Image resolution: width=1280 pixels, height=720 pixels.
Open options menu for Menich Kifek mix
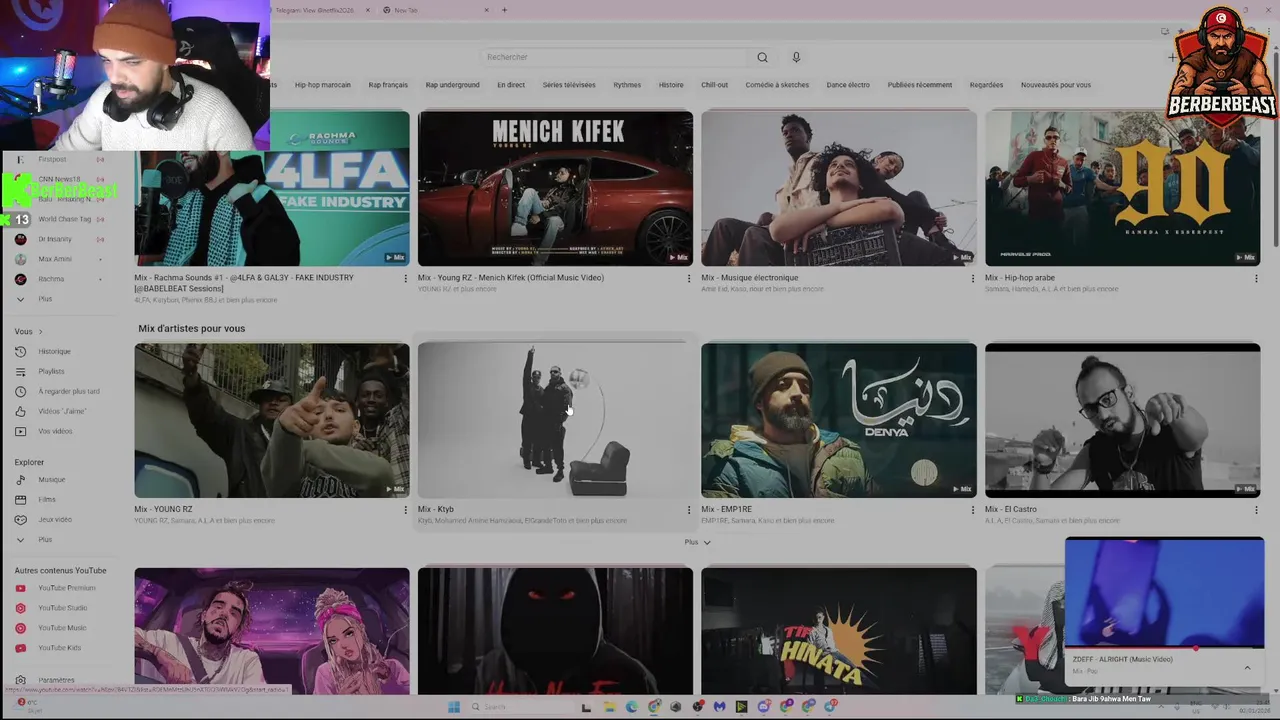[689, 278]
